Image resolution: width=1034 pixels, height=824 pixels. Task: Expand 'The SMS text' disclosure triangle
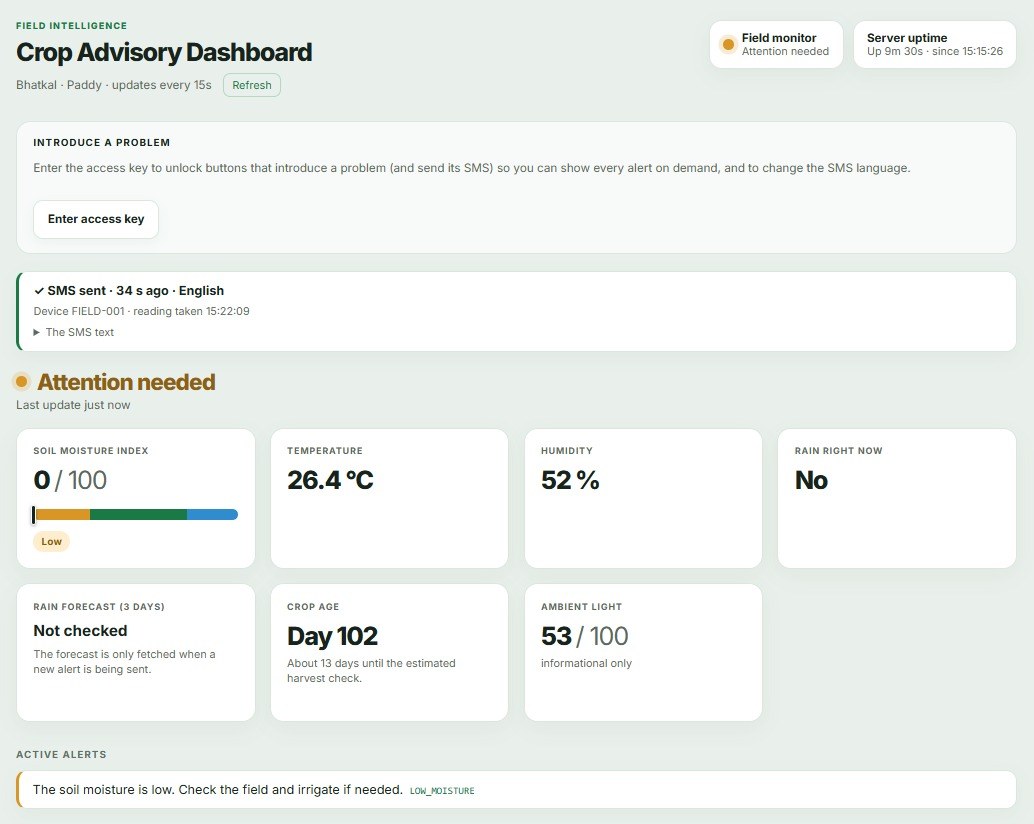coord(37,332)
